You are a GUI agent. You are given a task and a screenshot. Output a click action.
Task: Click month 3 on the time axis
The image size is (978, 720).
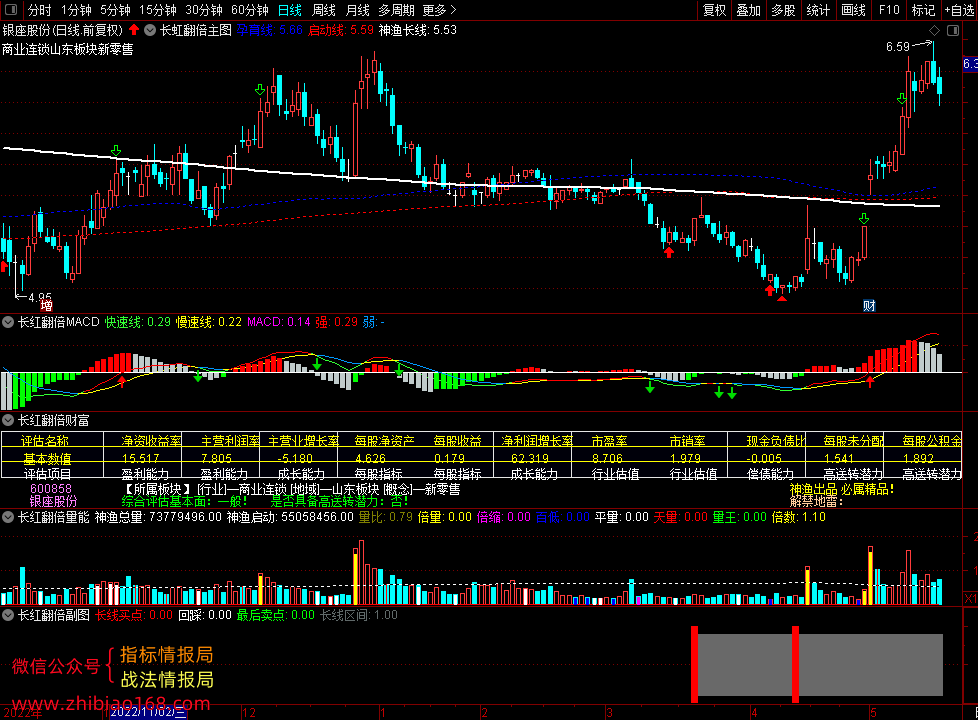(609, 713)
